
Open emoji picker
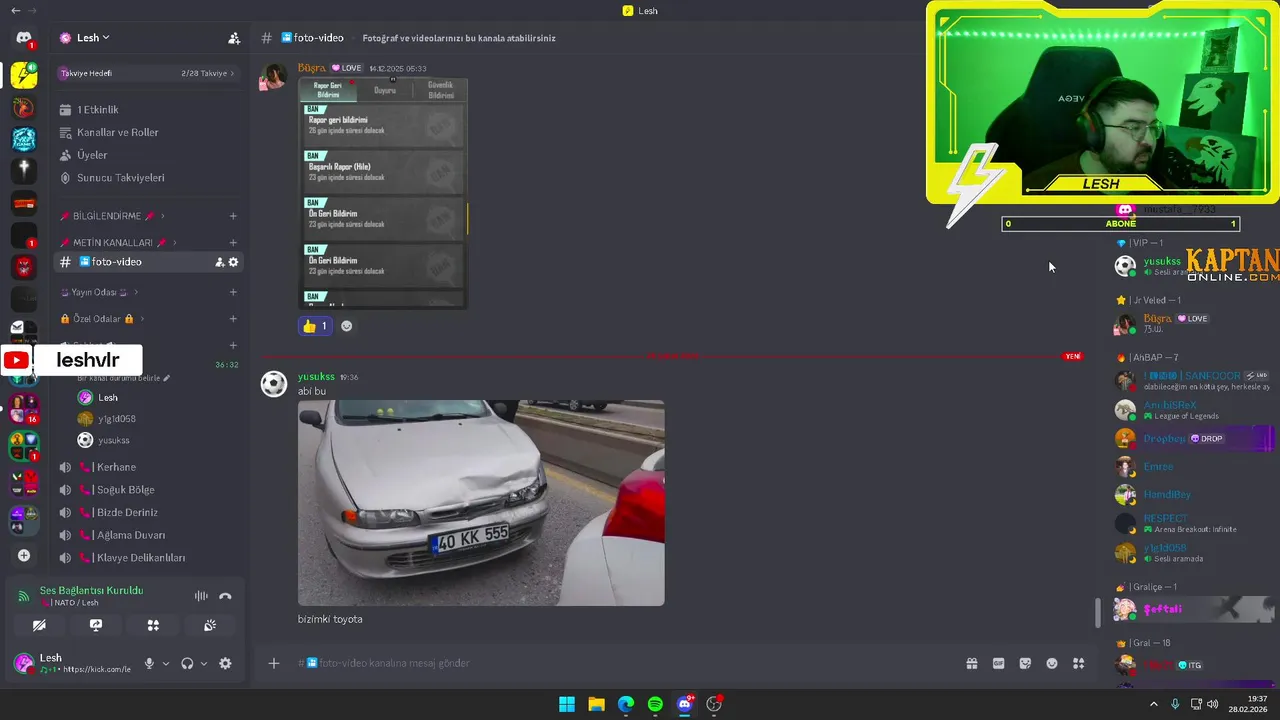pyautogui.click(x=1052, y=663)
